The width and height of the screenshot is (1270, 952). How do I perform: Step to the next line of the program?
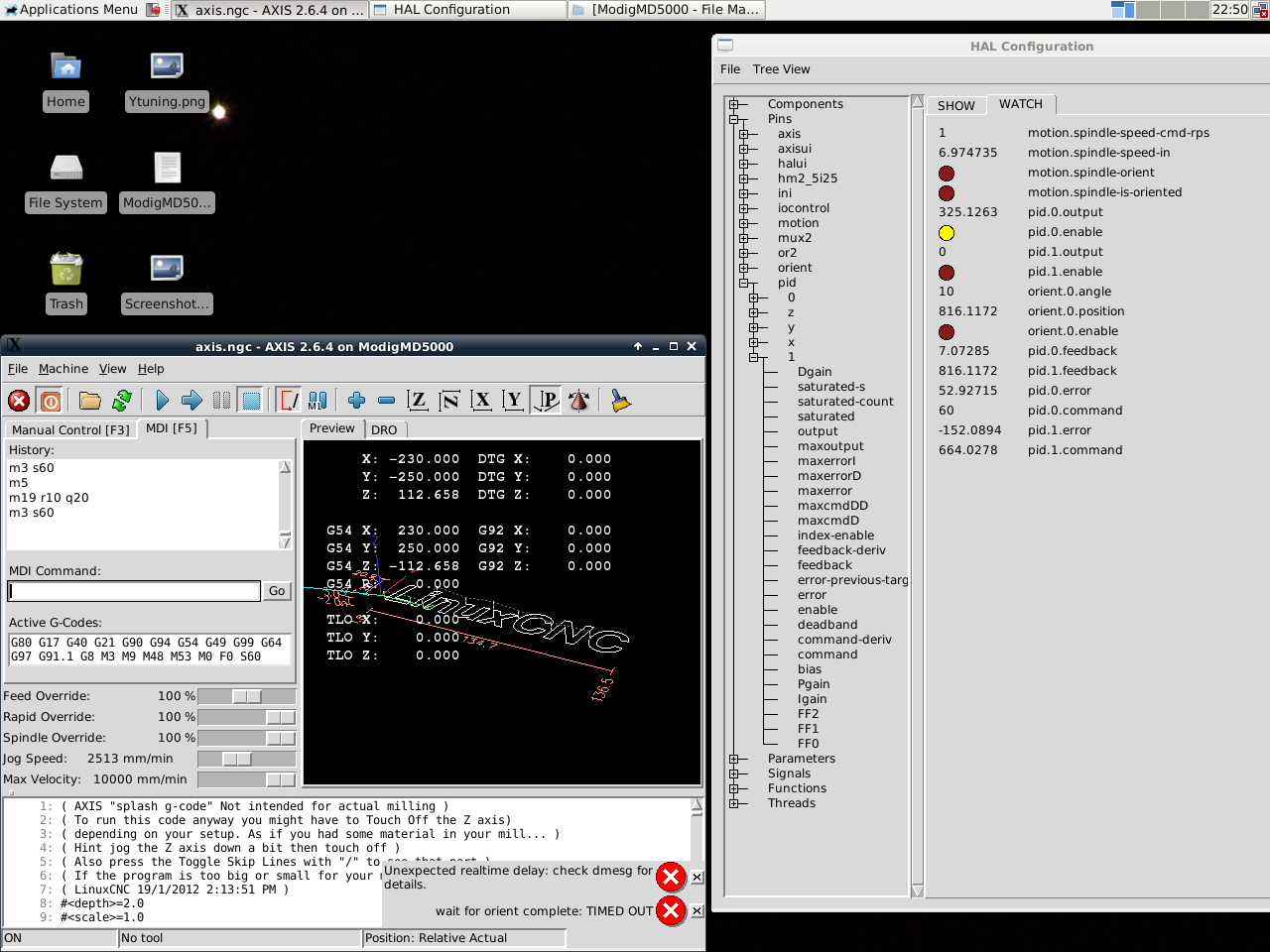[x=191, y=401]
